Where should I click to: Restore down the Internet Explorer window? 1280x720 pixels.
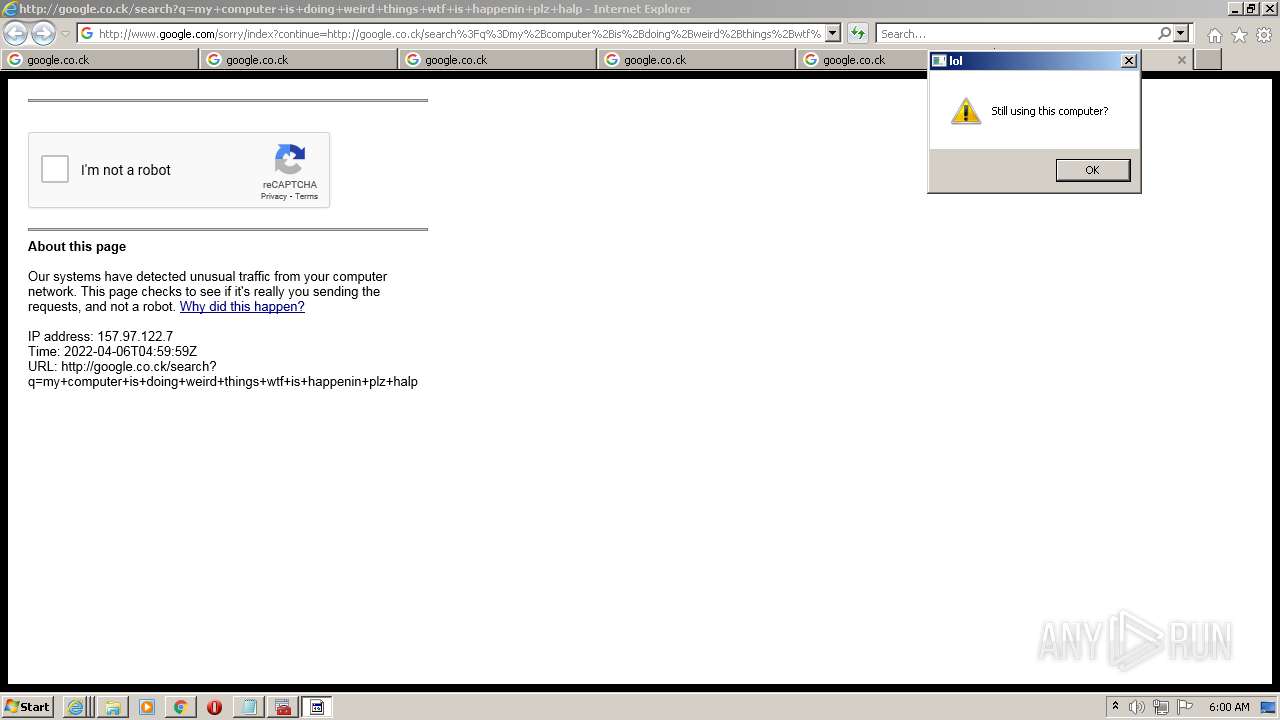coord(1252,9)
